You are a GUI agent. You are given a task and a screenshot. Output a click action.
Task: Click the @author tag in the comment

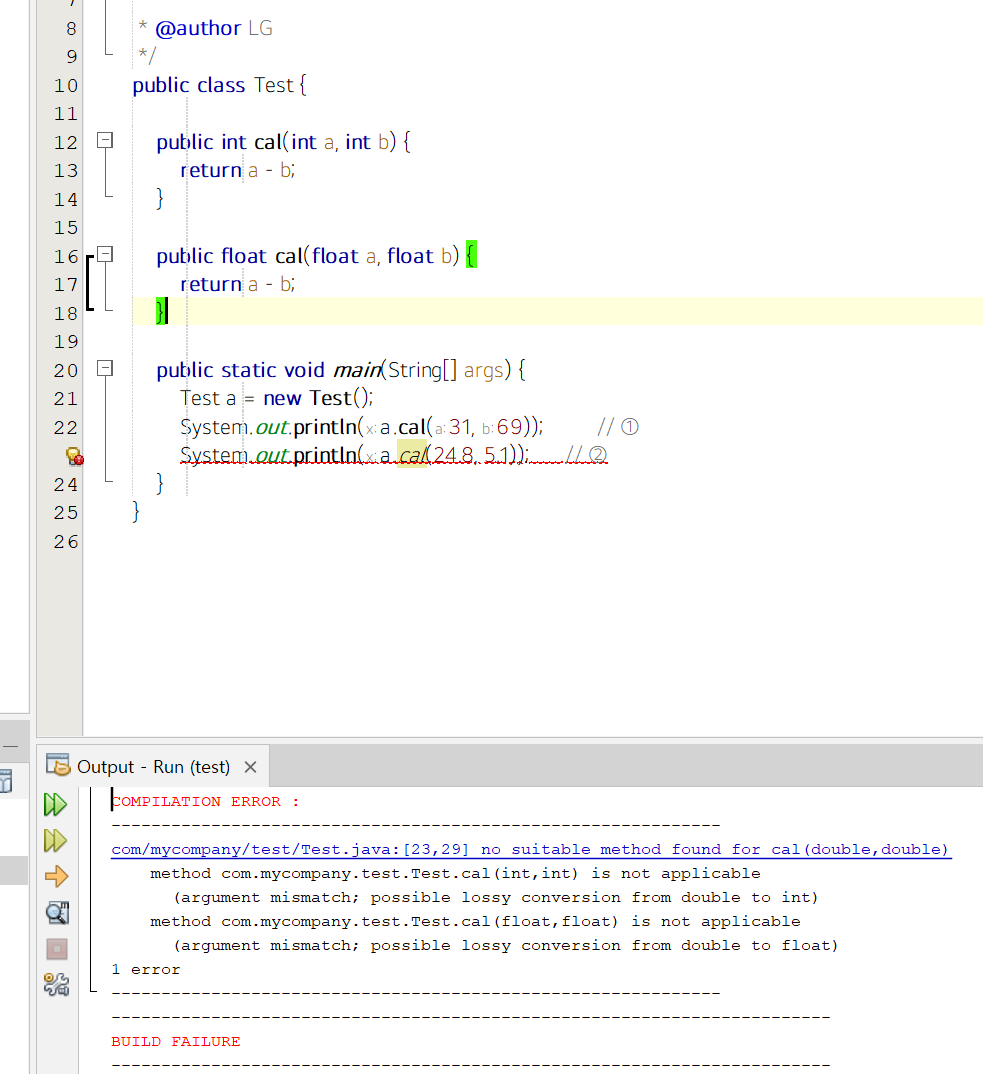click(x=198, y=28)
